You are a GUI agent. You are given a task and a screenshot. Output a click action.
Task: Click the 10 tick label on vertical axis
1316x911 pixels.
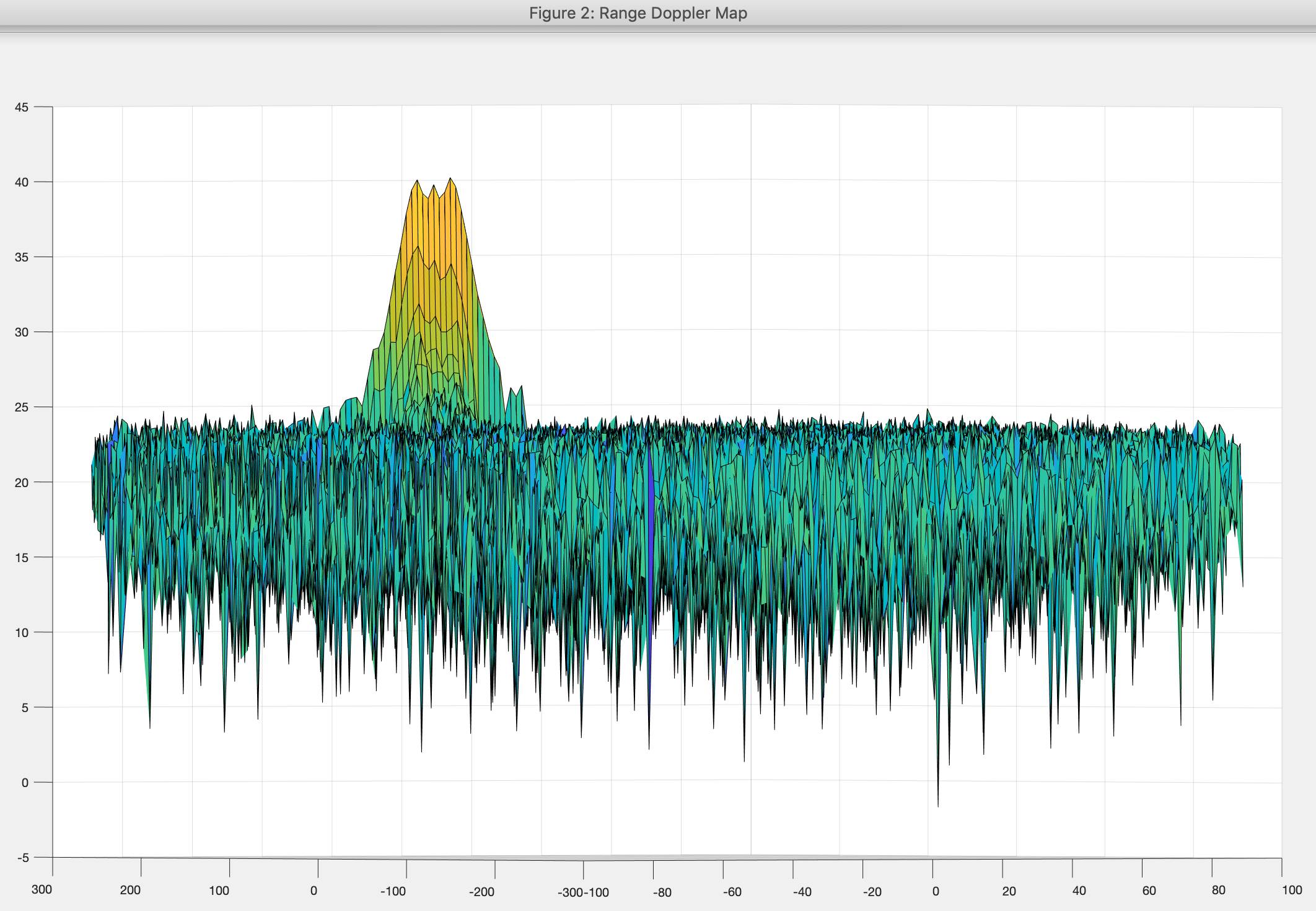pyautogui.click(x=22, y=633)
